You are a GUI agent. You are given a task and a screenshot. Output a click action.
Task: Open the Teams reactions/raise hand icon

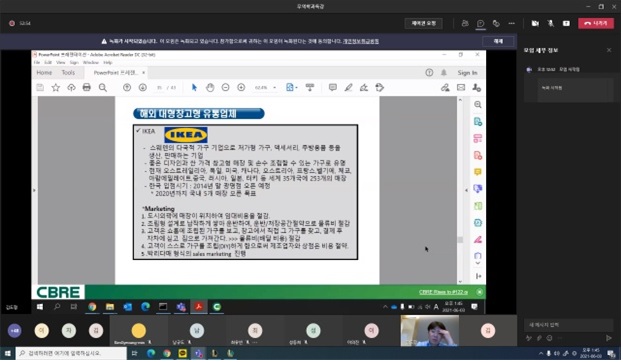(496, 23)
